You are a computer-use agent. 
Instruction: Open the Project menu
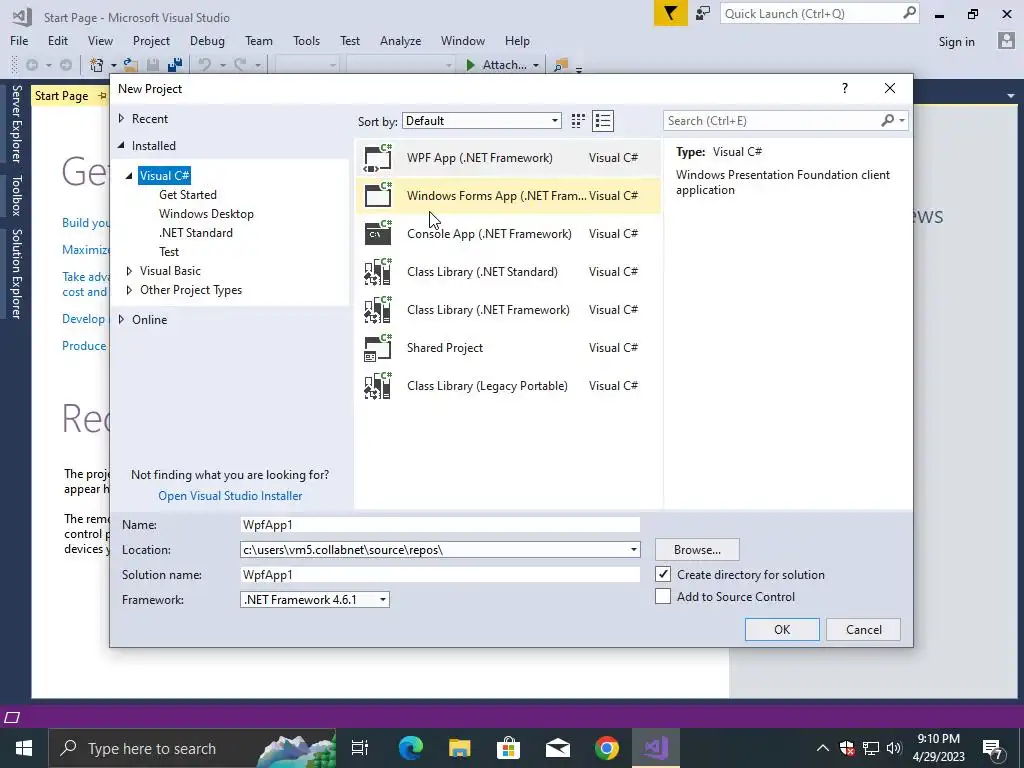point(151,40)
